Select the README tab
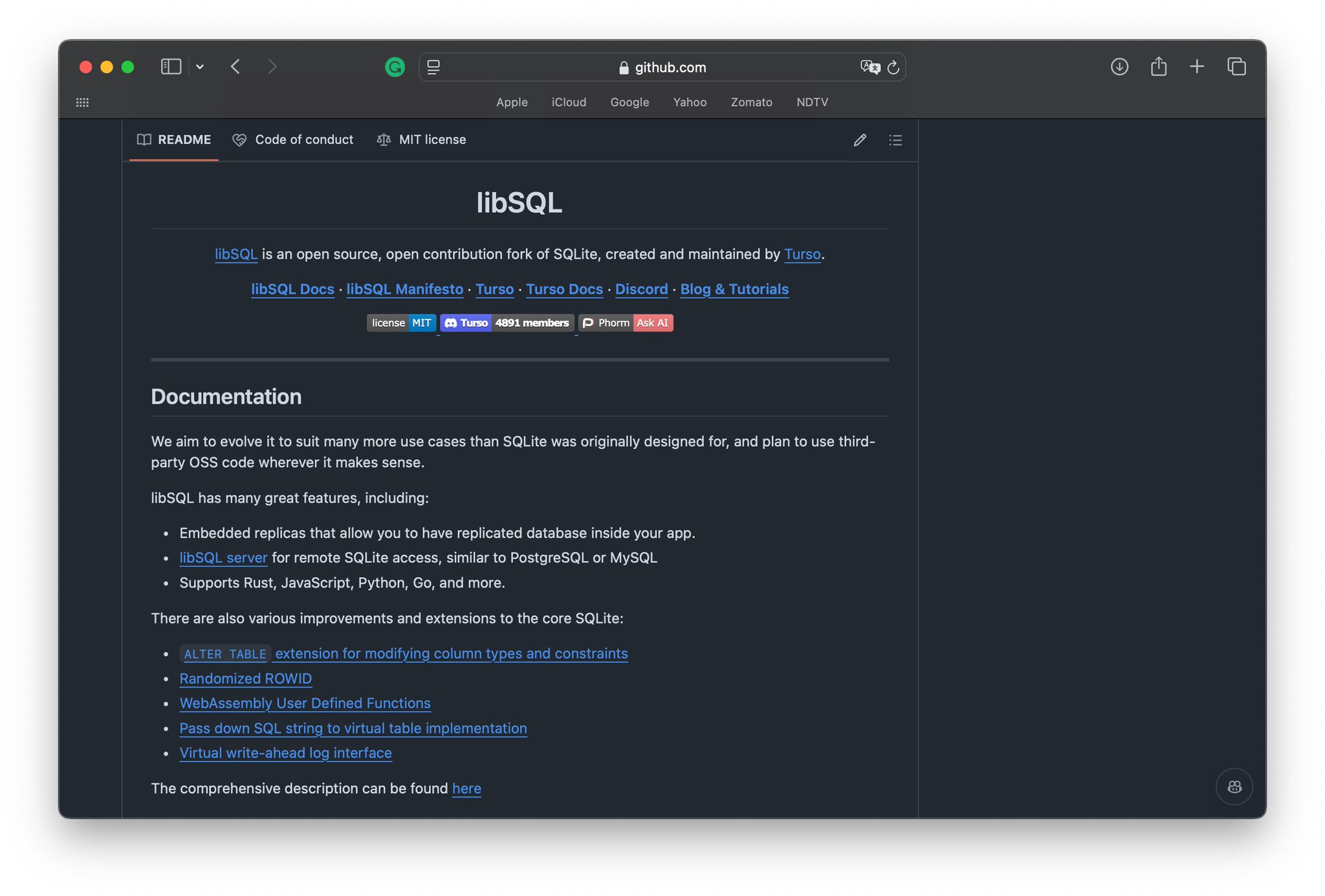Image resolution: width=1325 pixels, height=896 pixels. tap(174, 140)
